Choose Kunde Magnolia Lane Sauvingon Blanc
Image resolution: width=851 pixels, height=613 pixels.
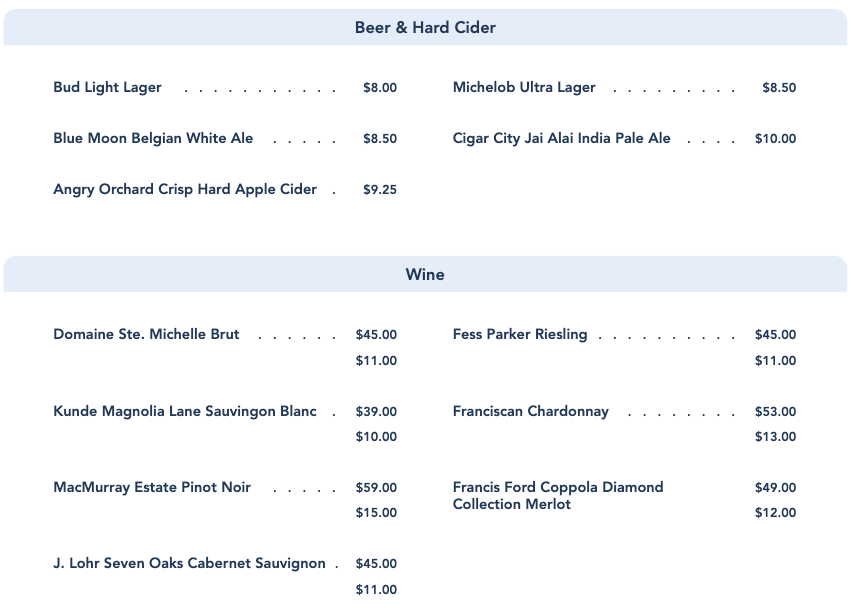point(185,412)
